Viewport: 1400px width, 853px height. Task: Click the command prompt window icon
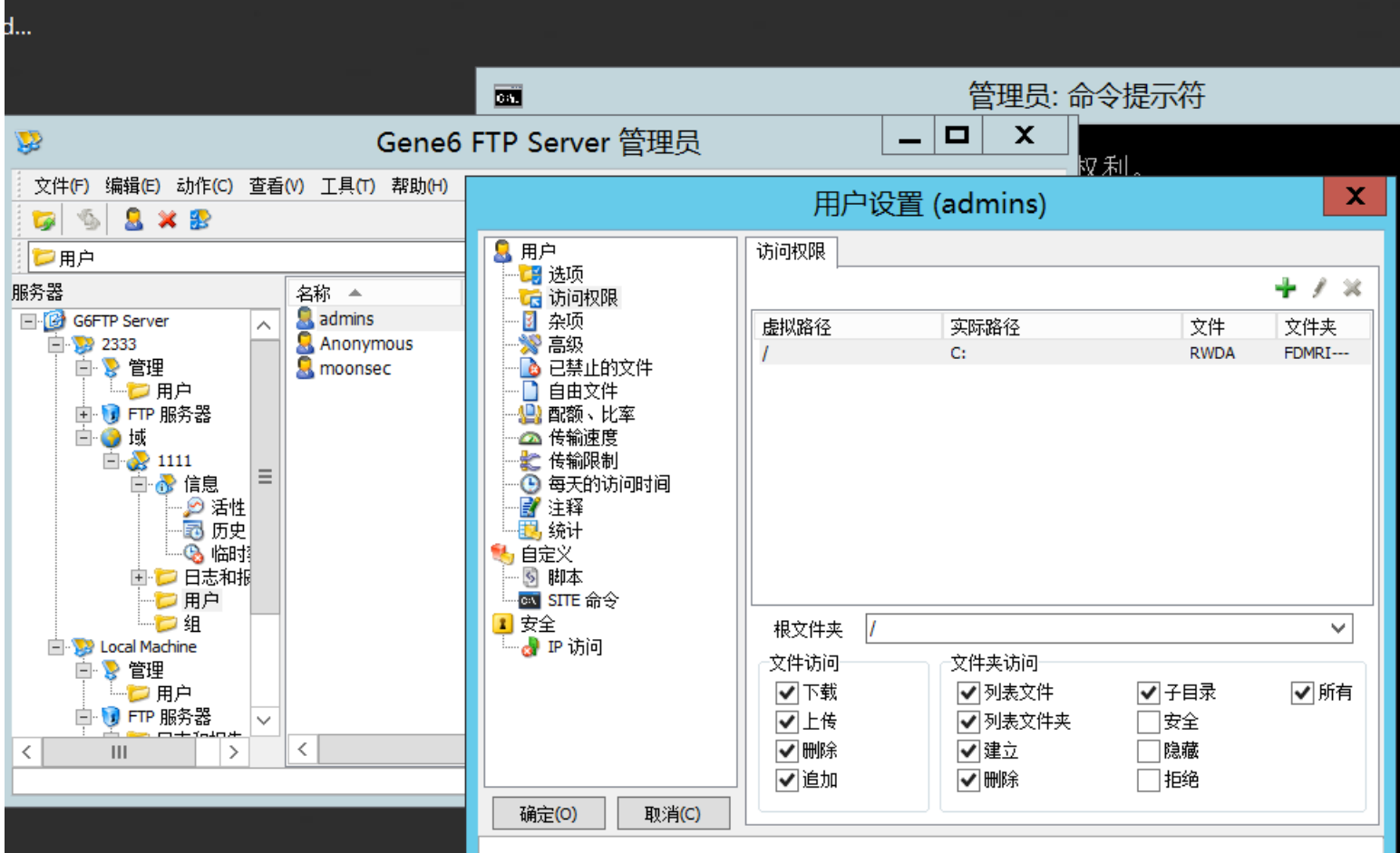click(508, 96)
